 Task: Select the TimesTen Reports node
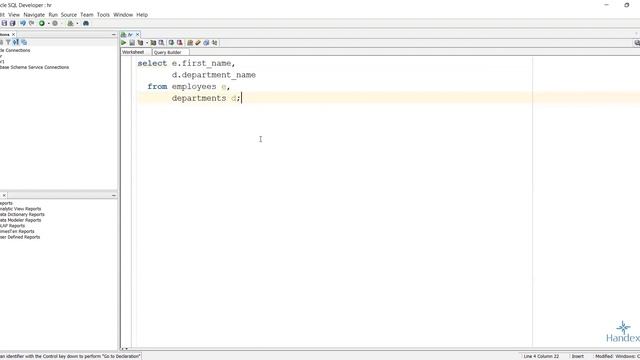(17, 231)
